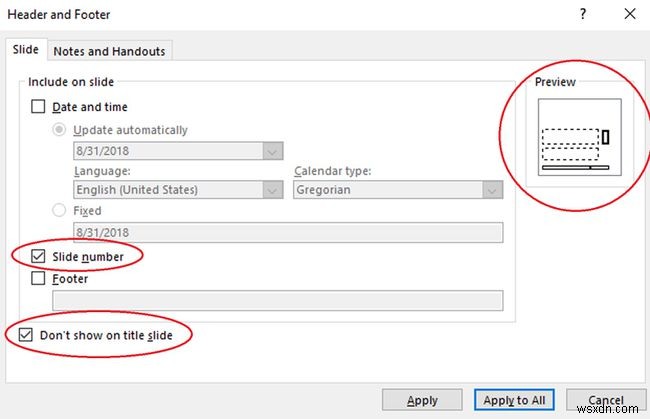This screenshot has height=419, width=650.
Task: Enable the Date and time checkbox
Action: click(39, 107)
